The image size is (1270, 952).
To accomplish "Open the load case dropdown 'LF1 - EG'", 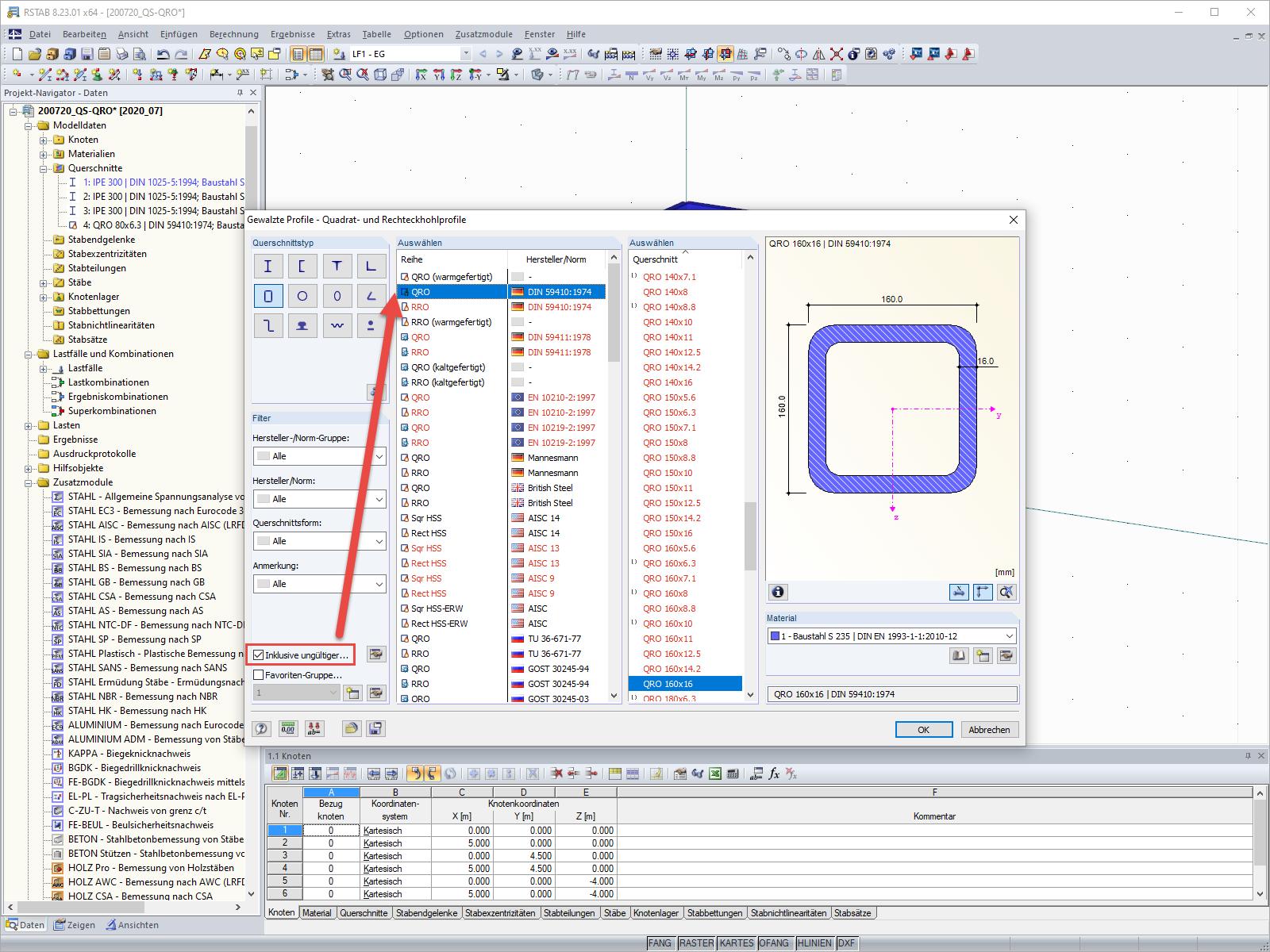I will (x=411, y=54).
